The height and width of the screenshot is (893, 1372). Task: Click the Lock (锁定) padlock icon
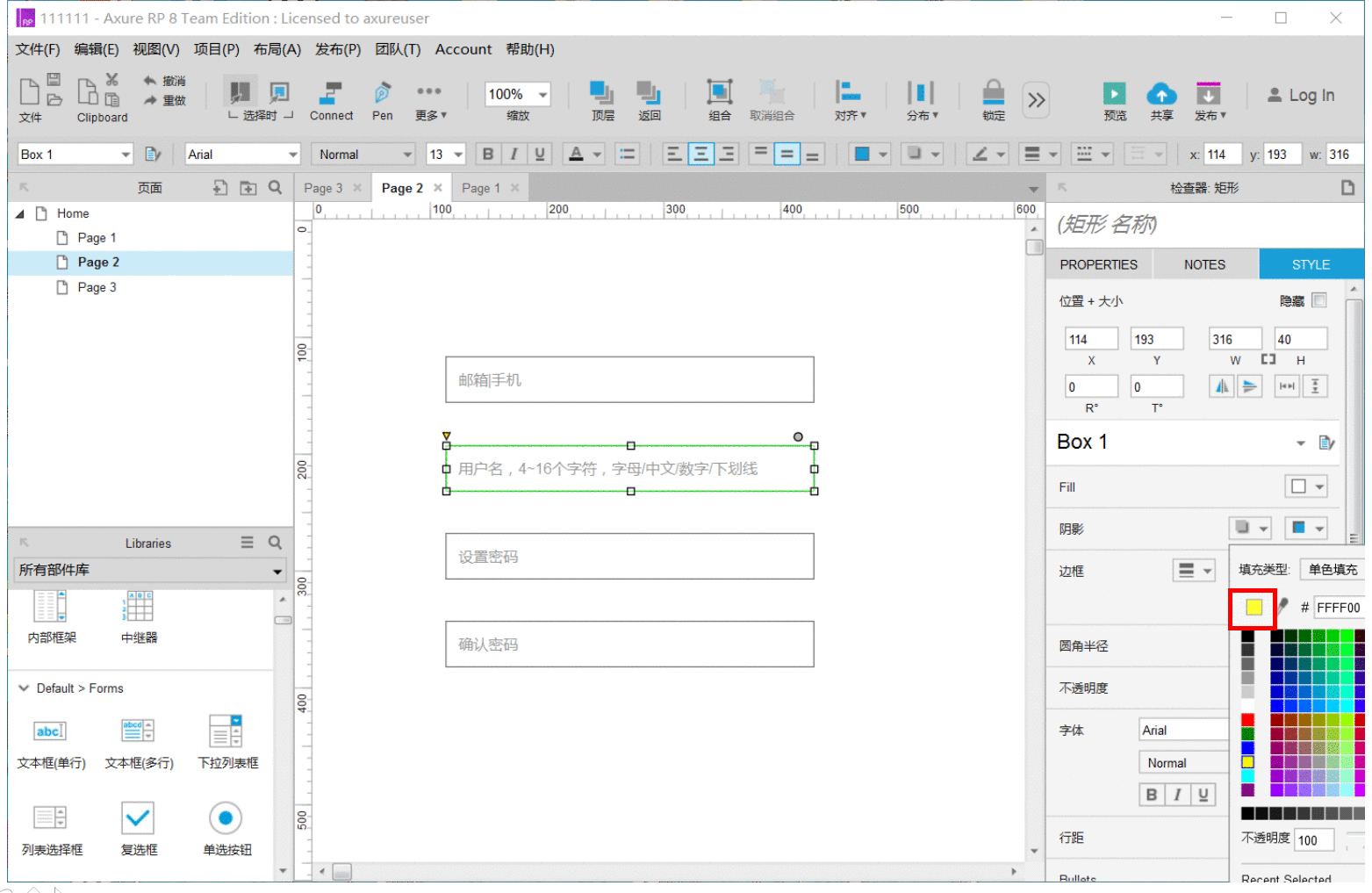pos(993,92)
